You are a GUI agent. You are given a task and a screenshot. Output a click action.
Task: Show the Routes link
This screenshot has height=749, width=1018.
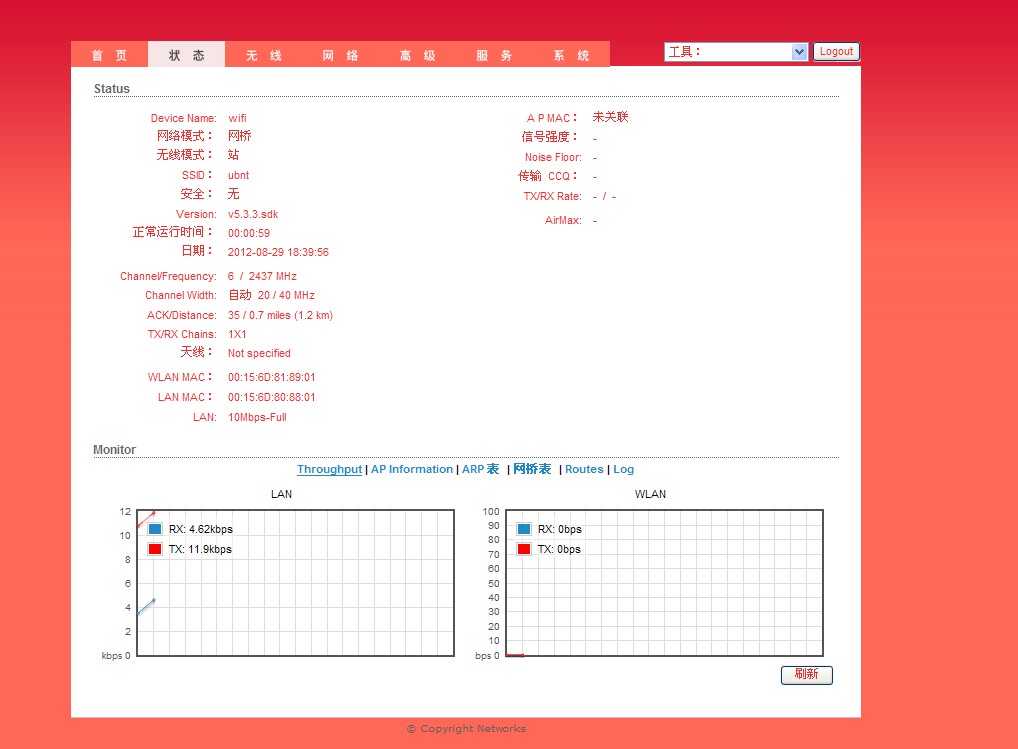(x=584, y=469)
